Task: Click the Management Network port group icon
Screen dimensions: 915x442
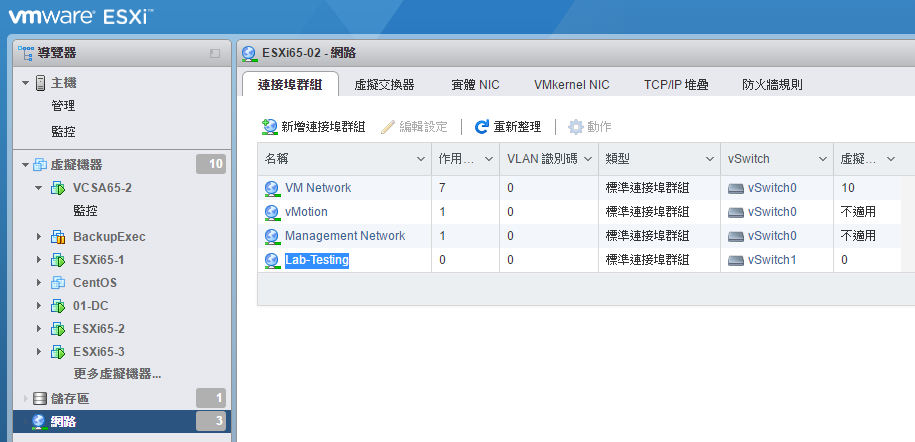Action: pyautogui.click(x=272, y=236)
